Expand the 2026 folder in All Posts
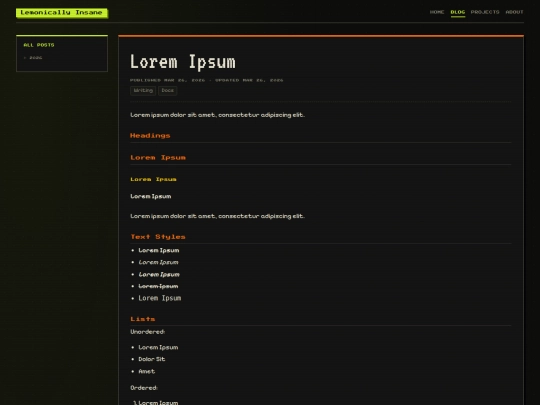The height and width of the screenshot is (405, 540). 33,58
